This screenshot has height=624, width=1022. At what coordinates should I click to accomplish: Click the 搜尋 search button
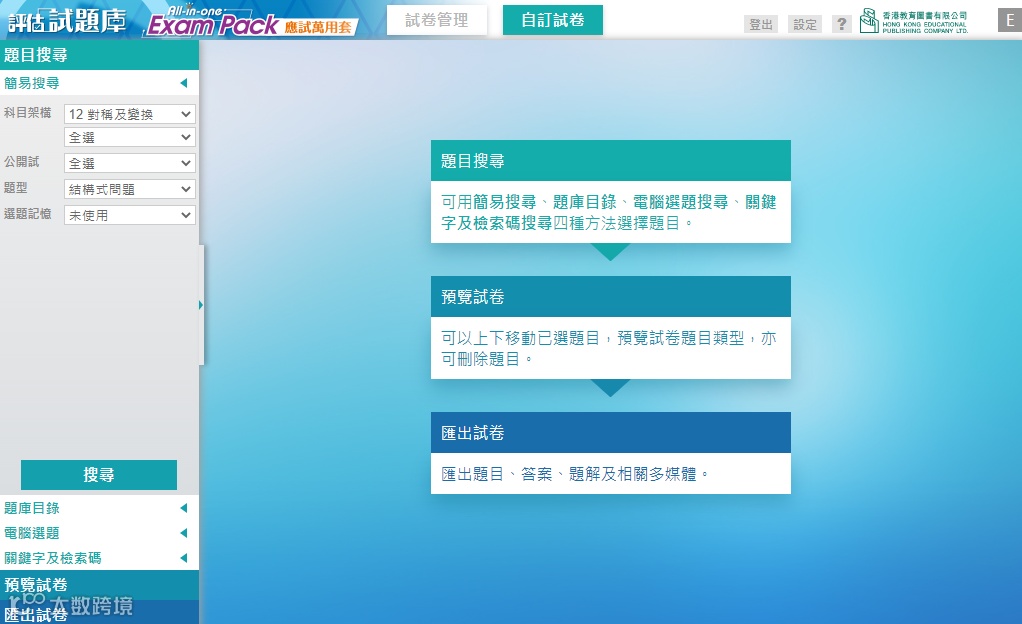[98, 475]
